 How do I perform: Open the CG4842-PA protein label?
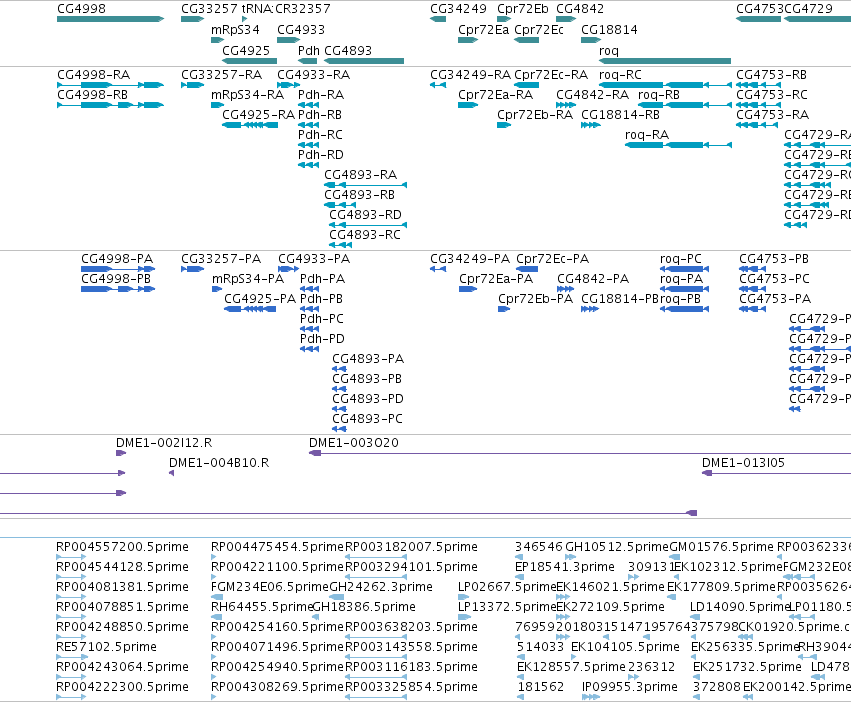(x=593, y=279)
